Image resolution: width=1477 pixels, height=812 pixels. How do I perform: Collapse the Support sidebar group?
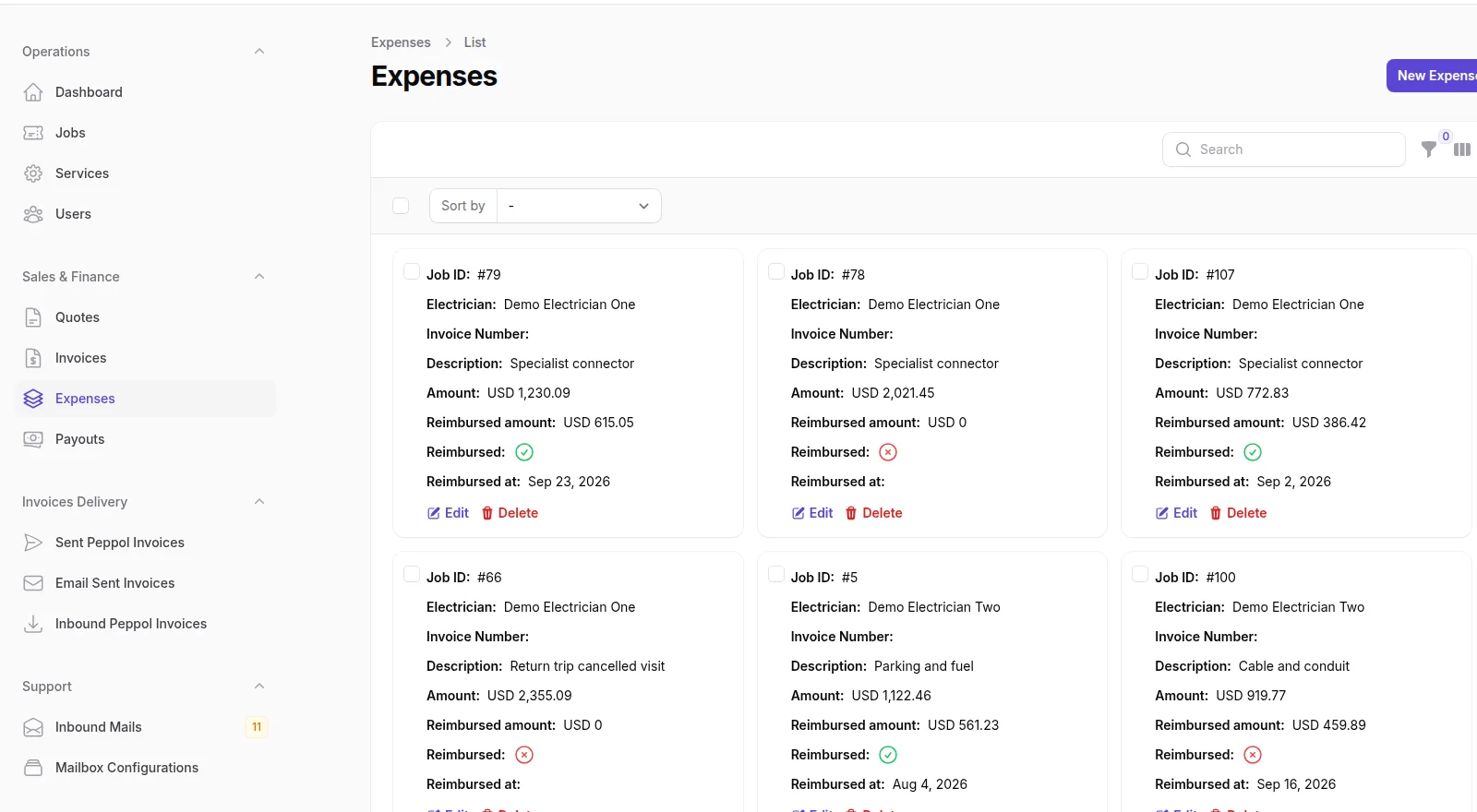[x=259, y=687]
